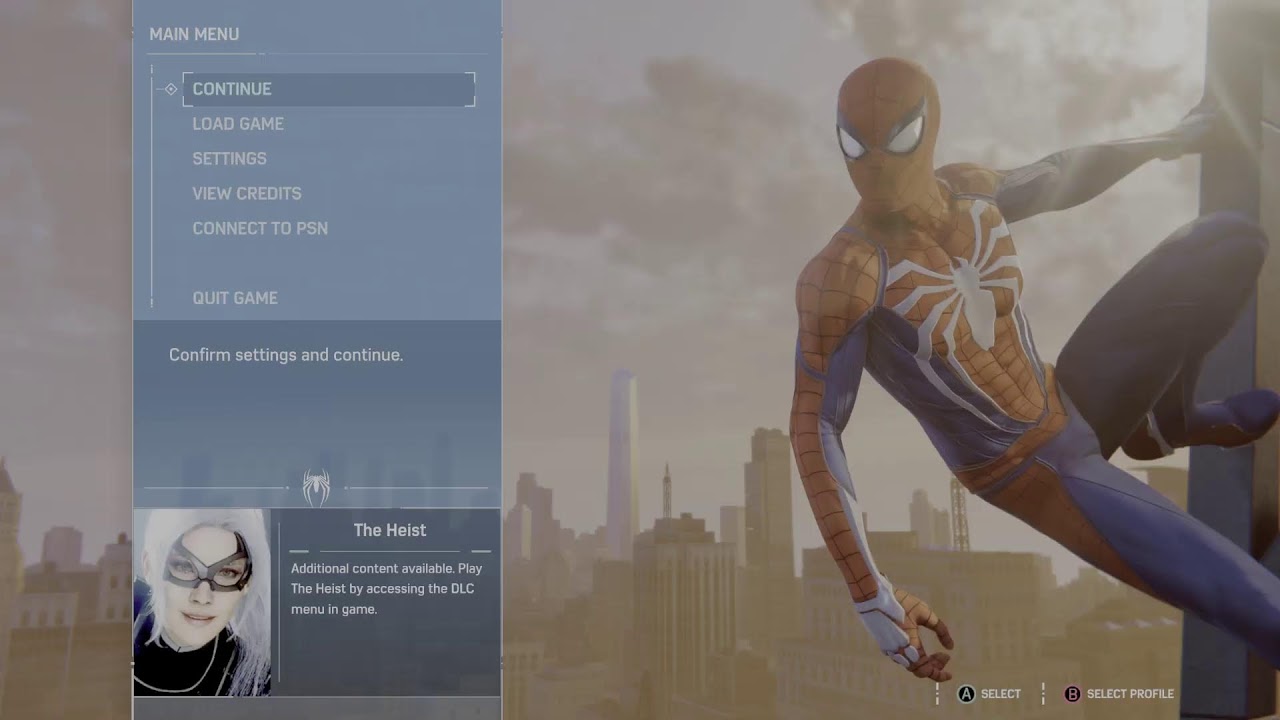1280x720 pixels.
Task: Select Connect to PSN option
Action: point(260,229)
